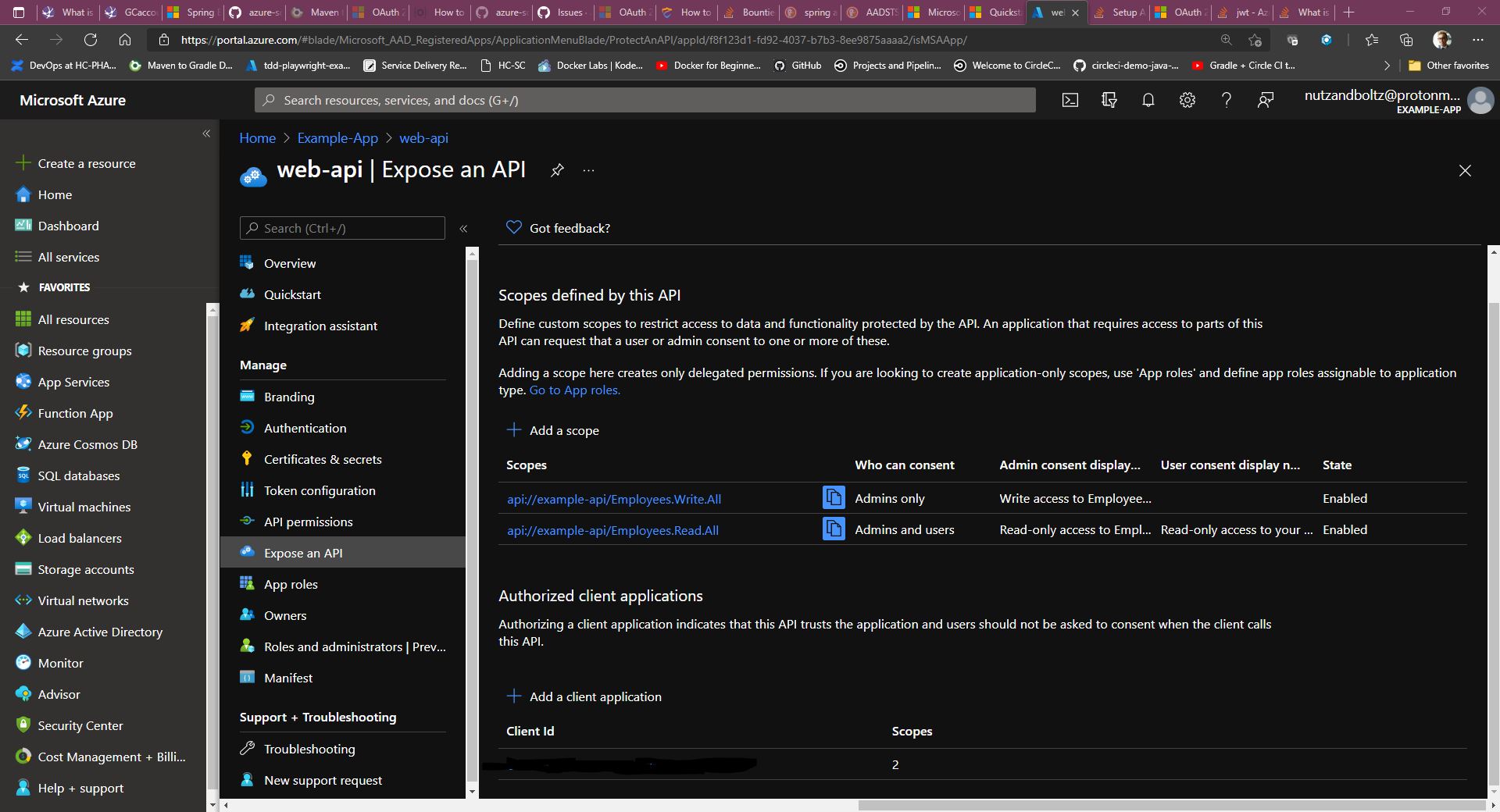Click the blade search field
Image resolution: width=1500 pixels, height=812 pixels.
342,228
